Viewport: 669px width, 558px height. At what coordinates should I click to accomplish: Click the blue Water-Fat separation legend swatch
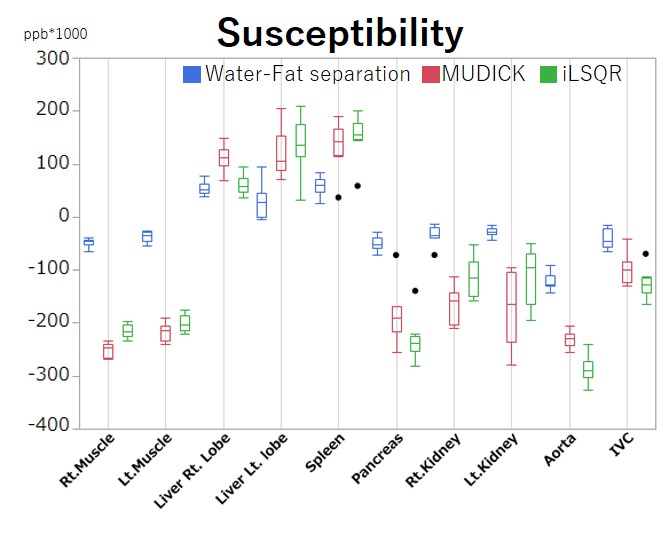coord(192,74)
